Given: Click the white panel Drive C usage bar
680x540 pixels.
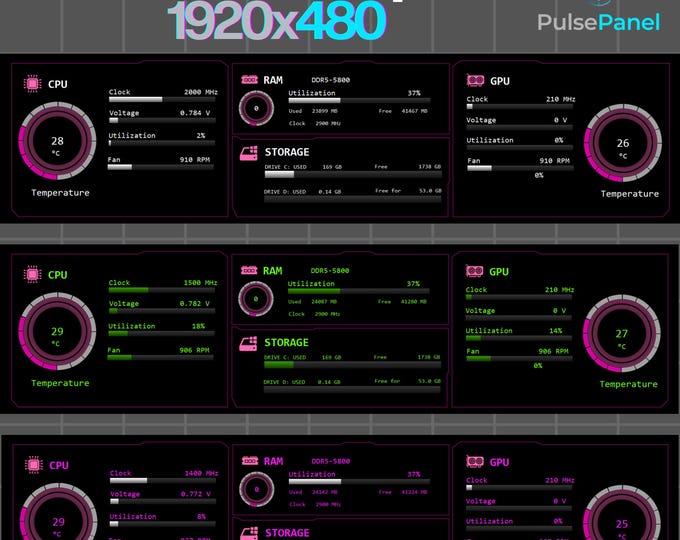Looking at the screenshot, I should 353,174.
